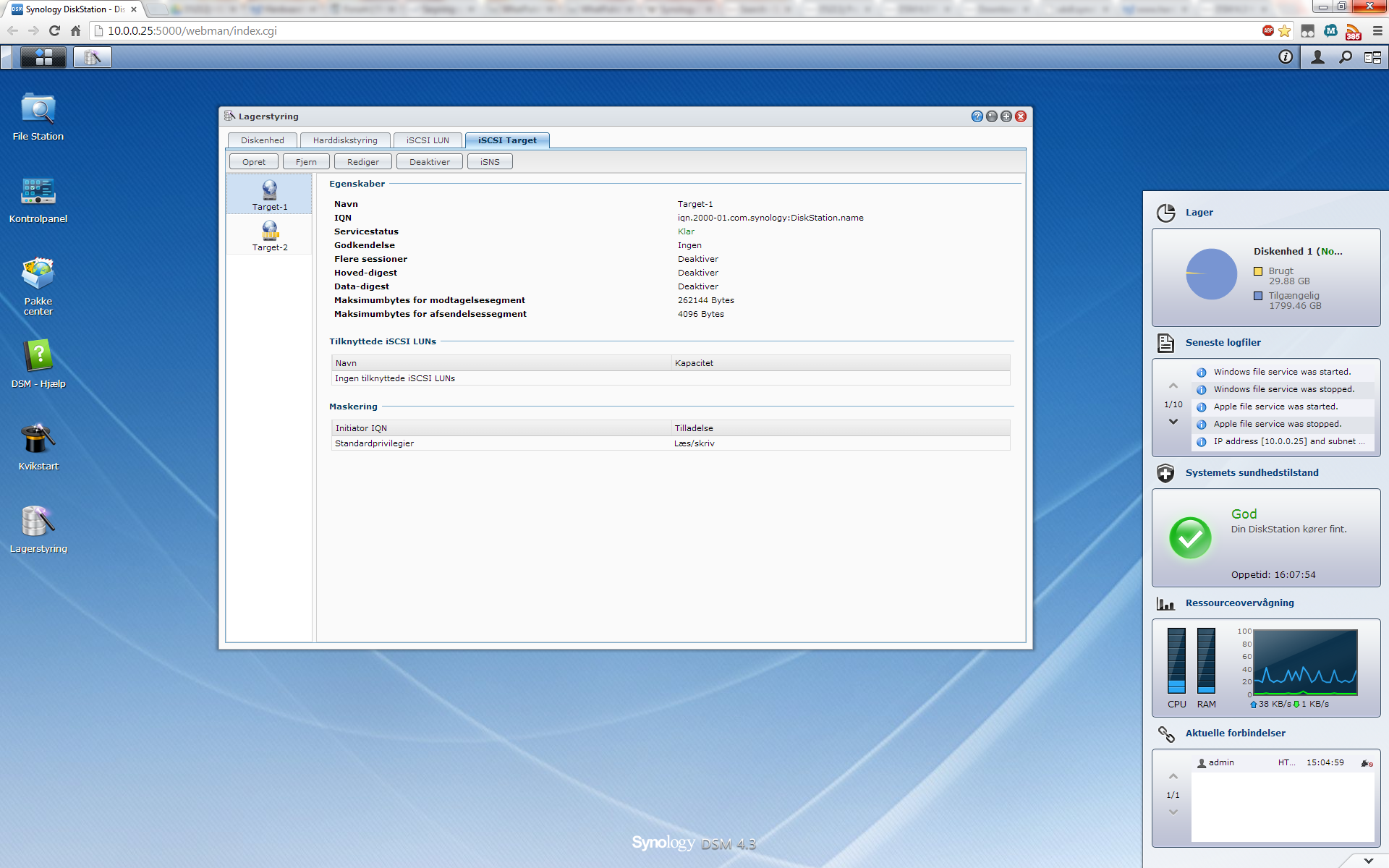Viewport: 1389px width, 868px height.
Task: Click Adblock extension icon in browser
Action: (x=1267, y=30)
